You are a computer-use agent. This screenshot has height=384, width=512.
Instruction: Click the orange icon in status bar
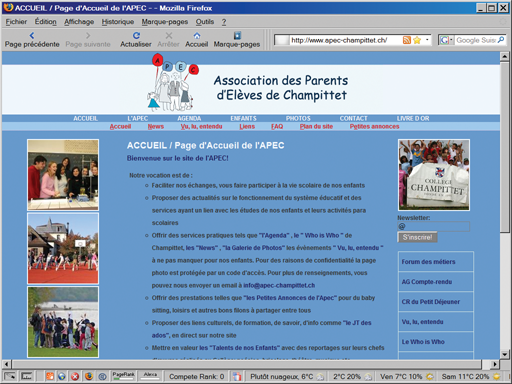[x=50, y=376]
